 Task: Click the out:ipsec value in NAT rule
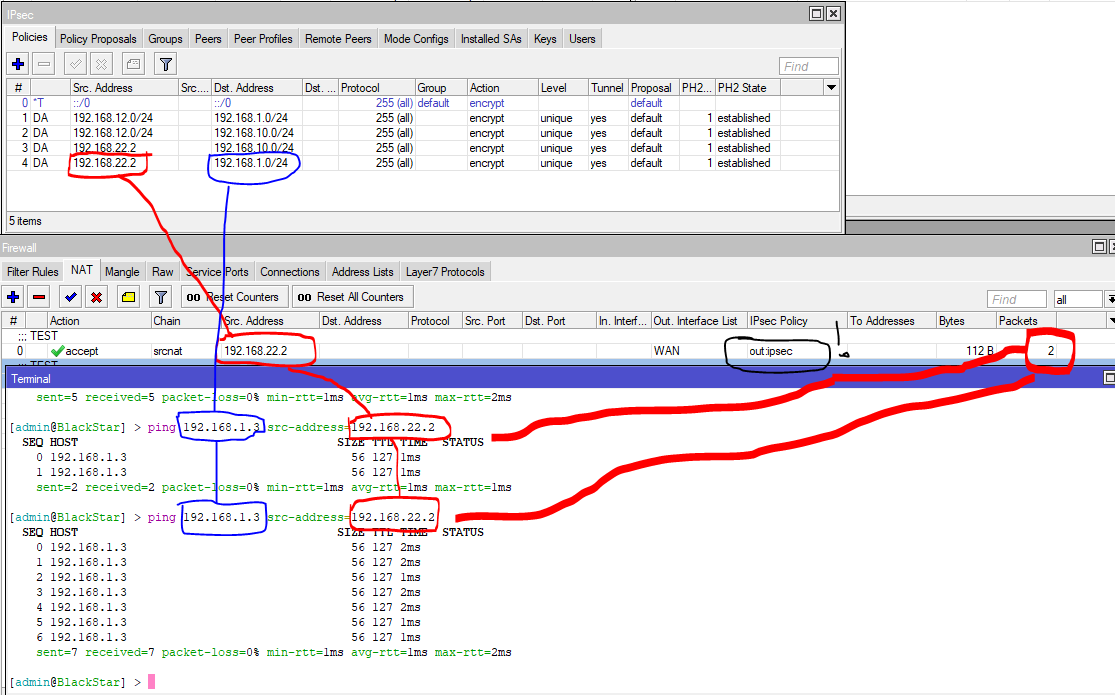click(771, 351)
